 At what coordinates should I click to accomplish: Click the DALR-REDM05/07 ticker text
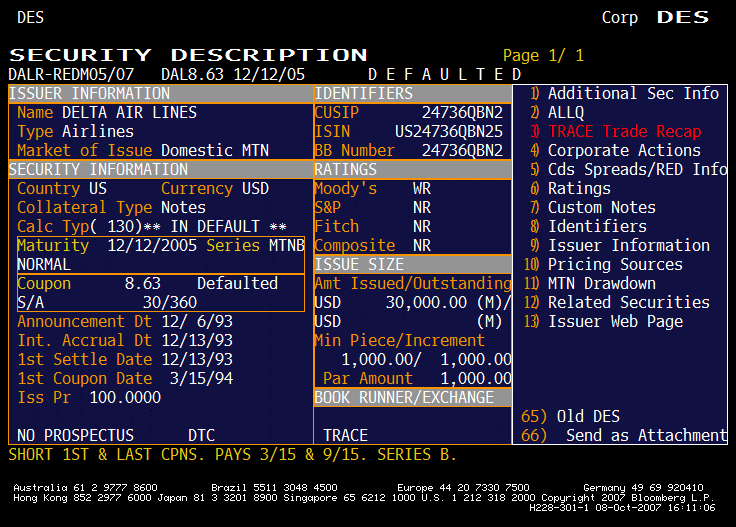71,75
